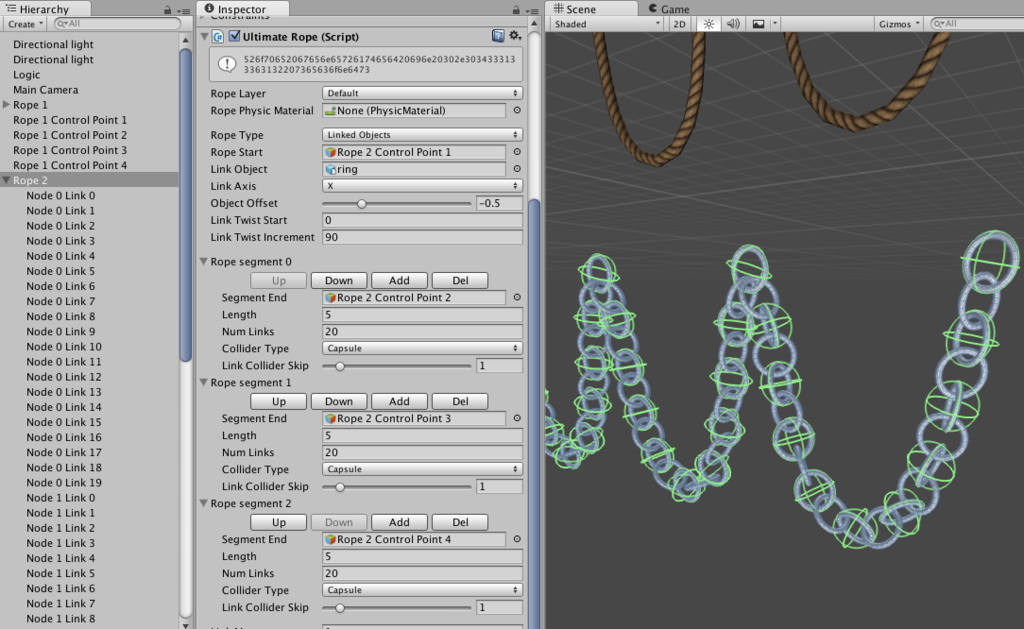The image size is (1024, 629).
Task: Lock the Inspector panel with the padlock icon
Action: pos(516,10)
